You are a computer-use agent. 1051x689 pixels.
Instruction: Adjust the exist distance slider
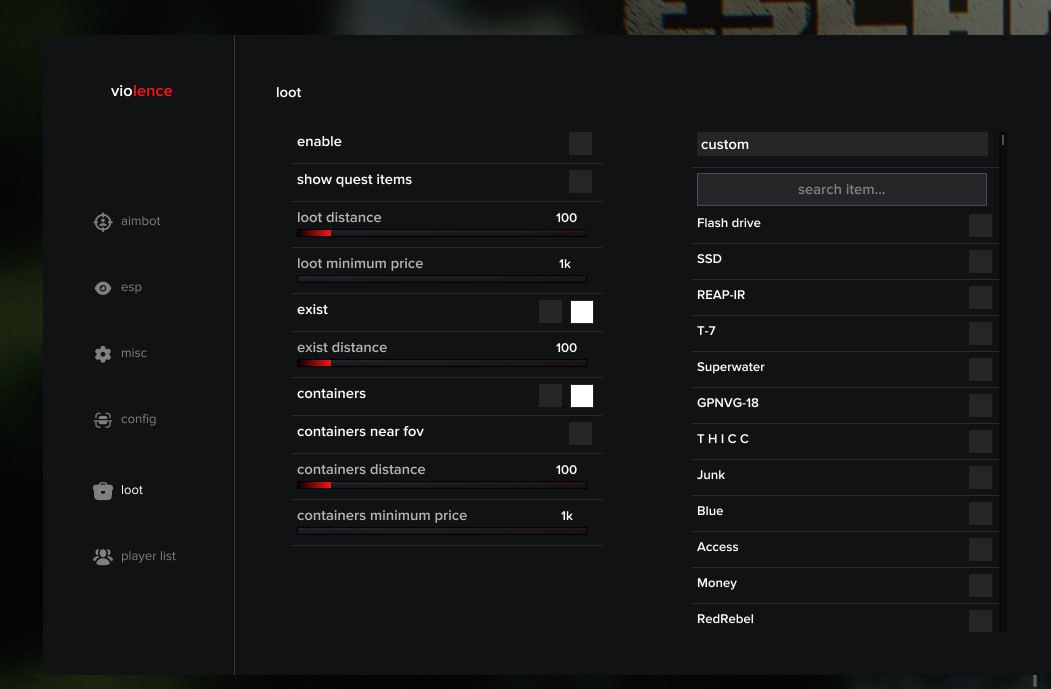[442, 363]
